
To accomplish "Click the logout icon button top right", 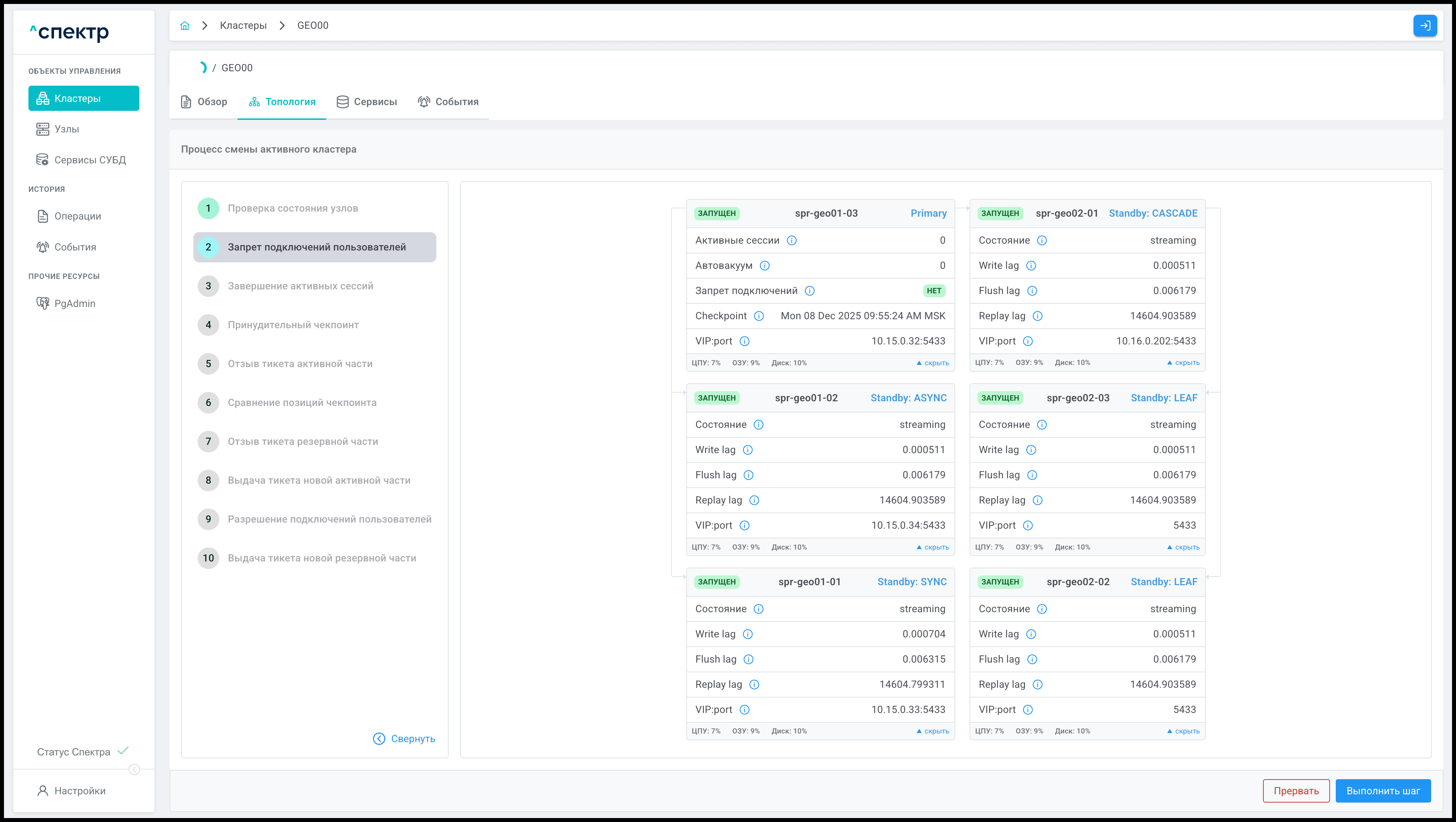I will [1424, 26].
